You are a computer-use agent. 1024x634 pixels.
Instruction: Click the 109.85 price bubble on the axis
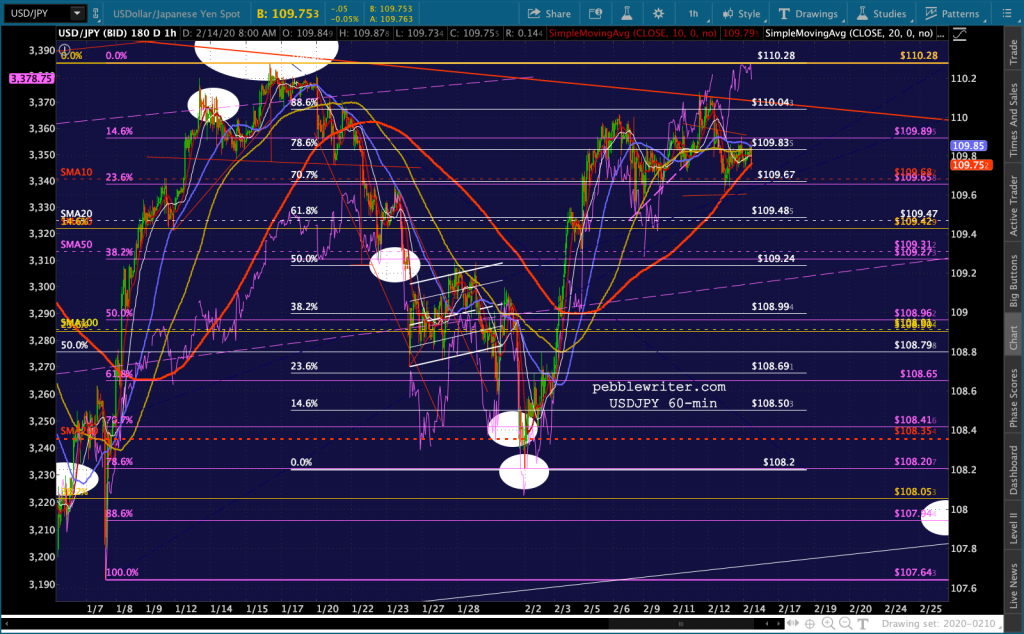coord(968,146)
